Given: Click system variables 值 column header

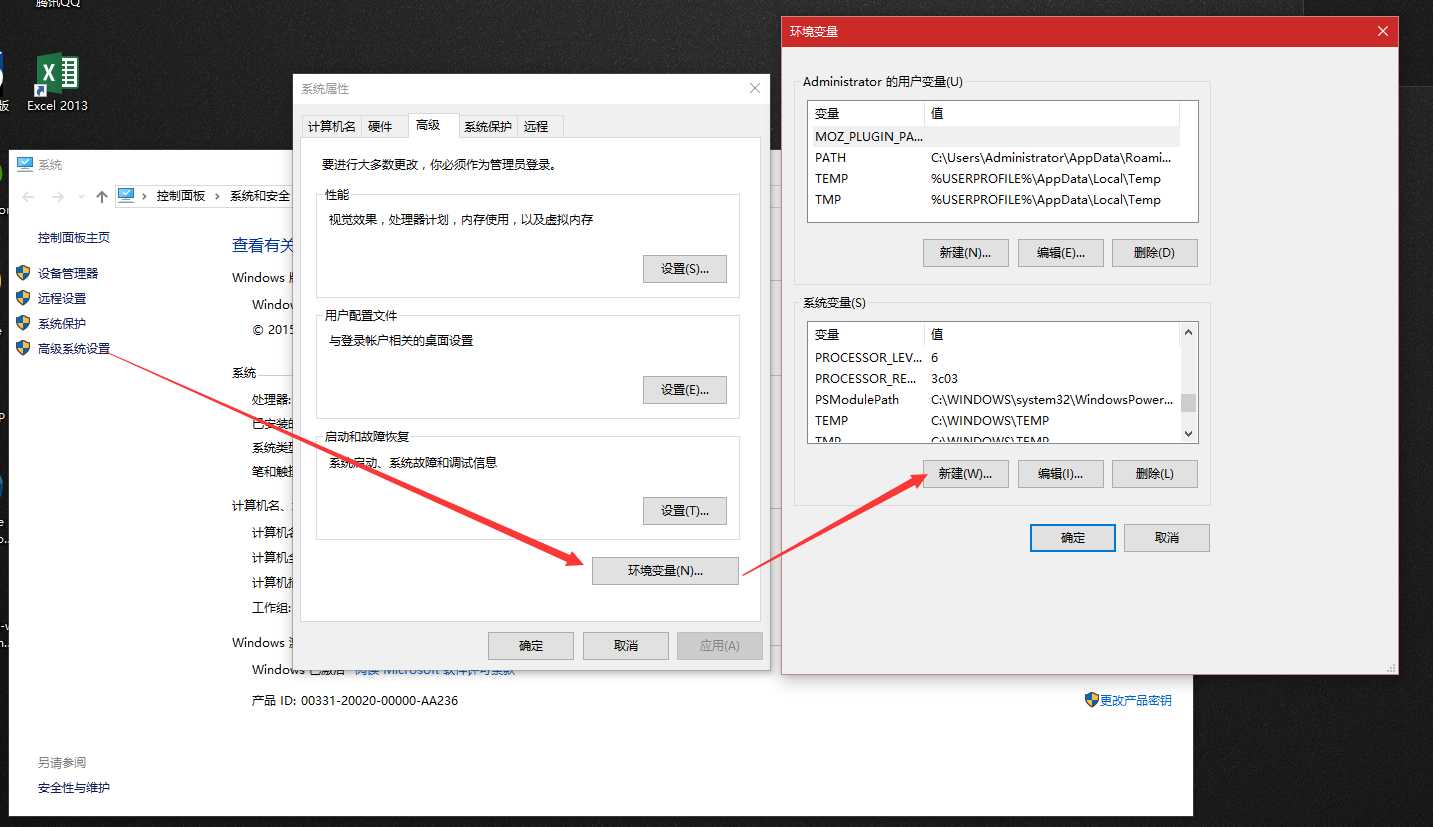Looking at the screenshot, I should 1052,334.
